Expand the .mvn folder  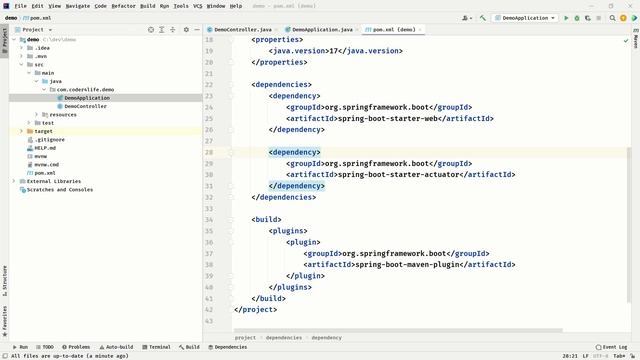click(21, 56)
